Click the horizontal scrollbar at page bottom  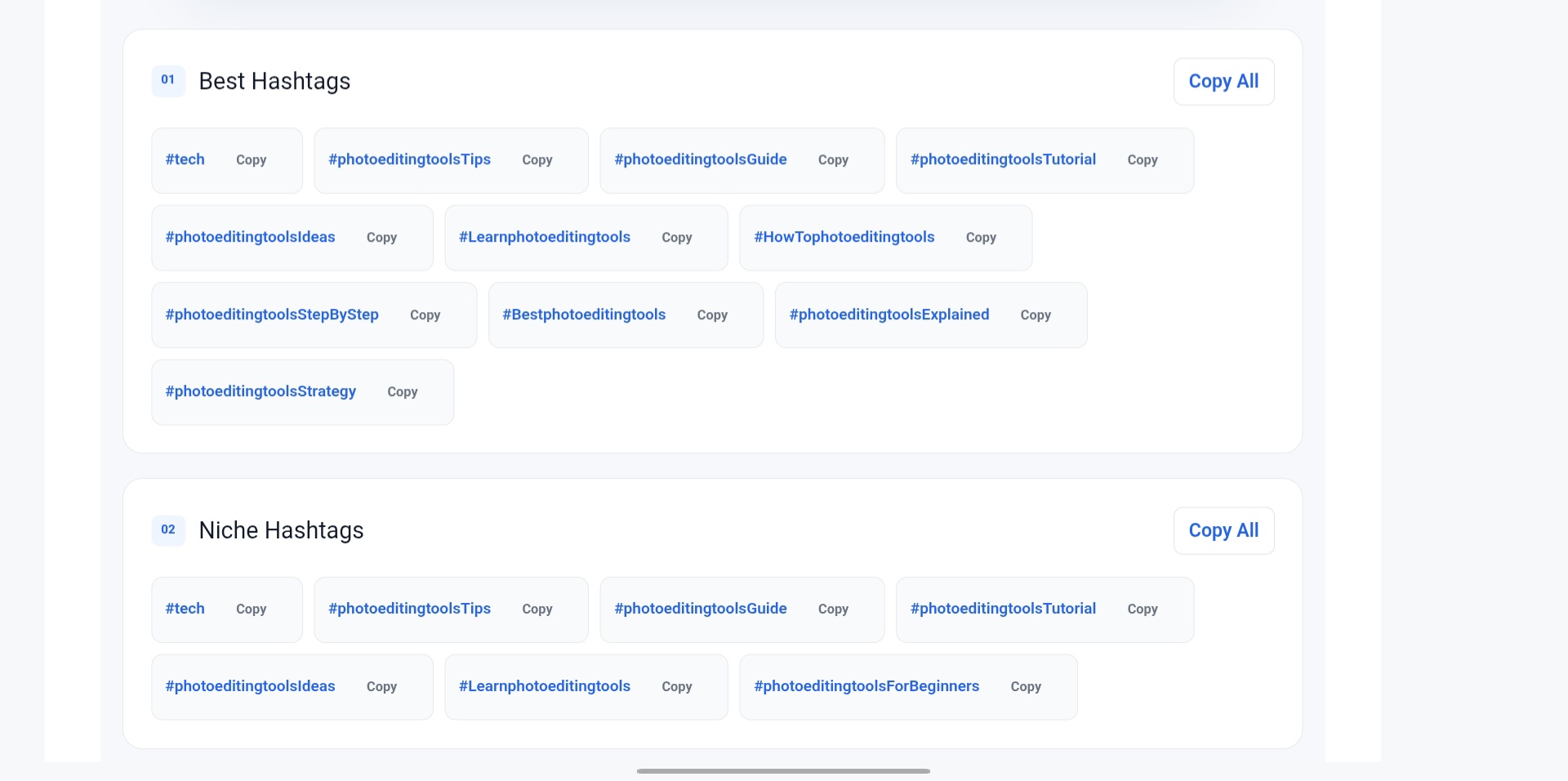[783, 771]
